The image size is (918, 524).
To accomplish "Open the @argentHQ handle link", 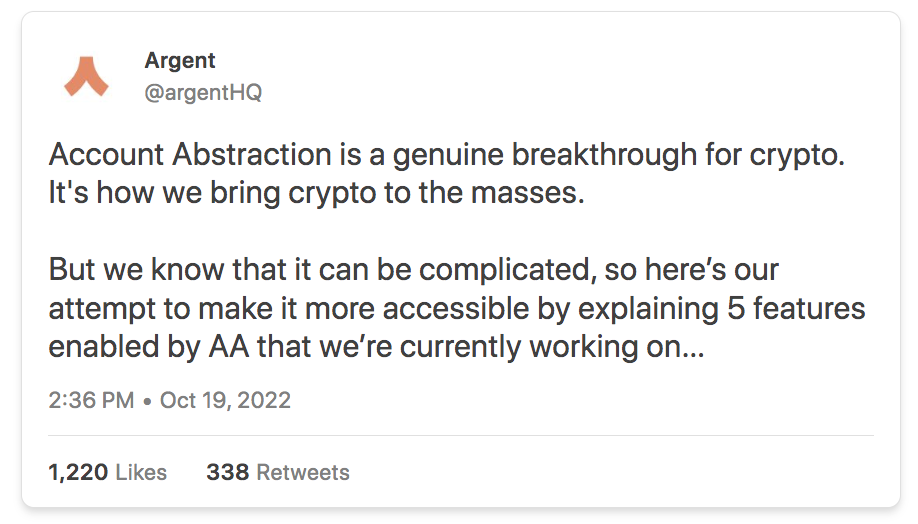I will 203,93.
